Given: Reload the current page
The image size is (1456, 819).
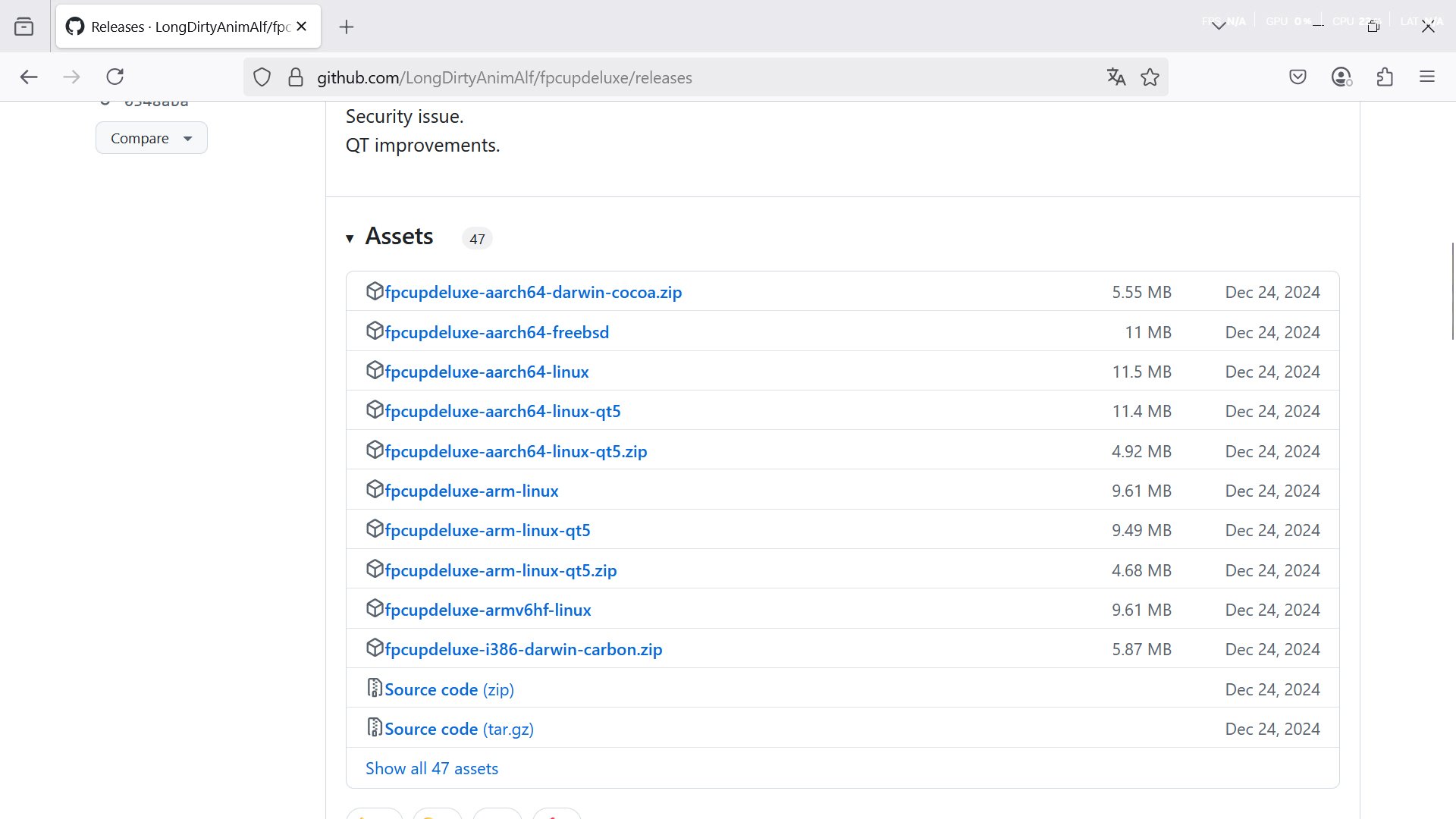Looking at the screenshot, I should pos(115,77).
